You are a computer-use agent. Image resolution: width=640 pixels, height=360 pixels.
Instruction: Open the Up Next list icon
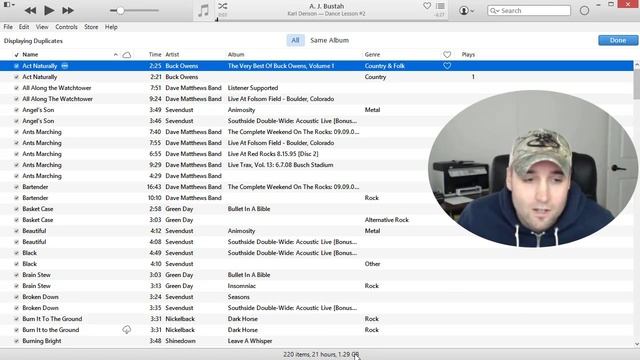point(440,6)
